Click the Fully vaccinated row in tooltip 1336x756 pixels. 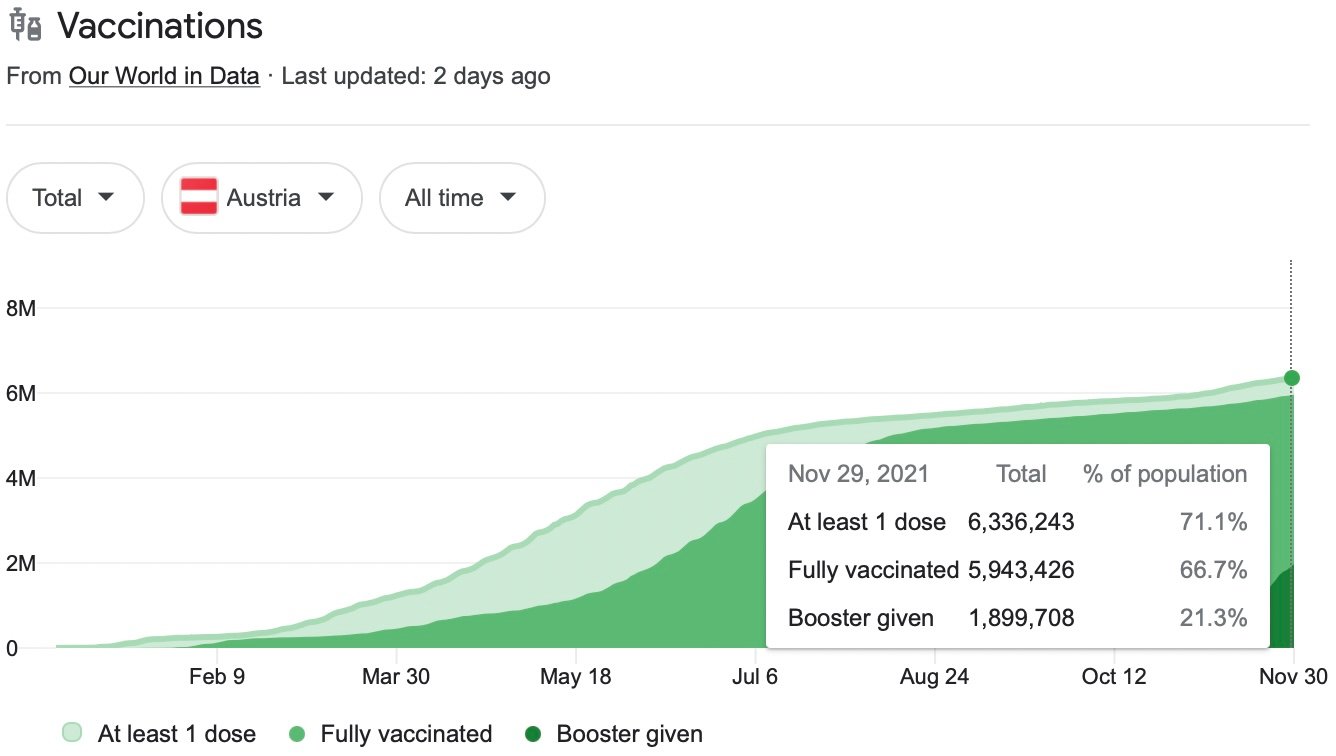(1017, 570)
